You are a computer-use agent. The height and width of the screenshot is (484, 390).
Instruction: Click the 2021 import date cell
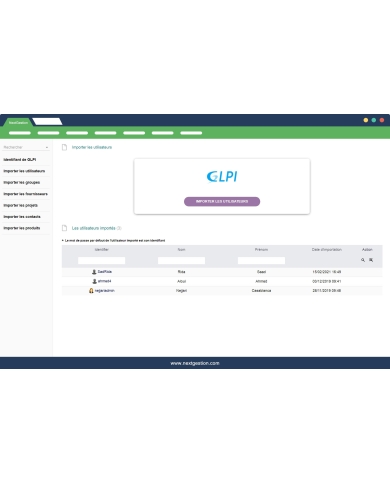coord(327,272)
